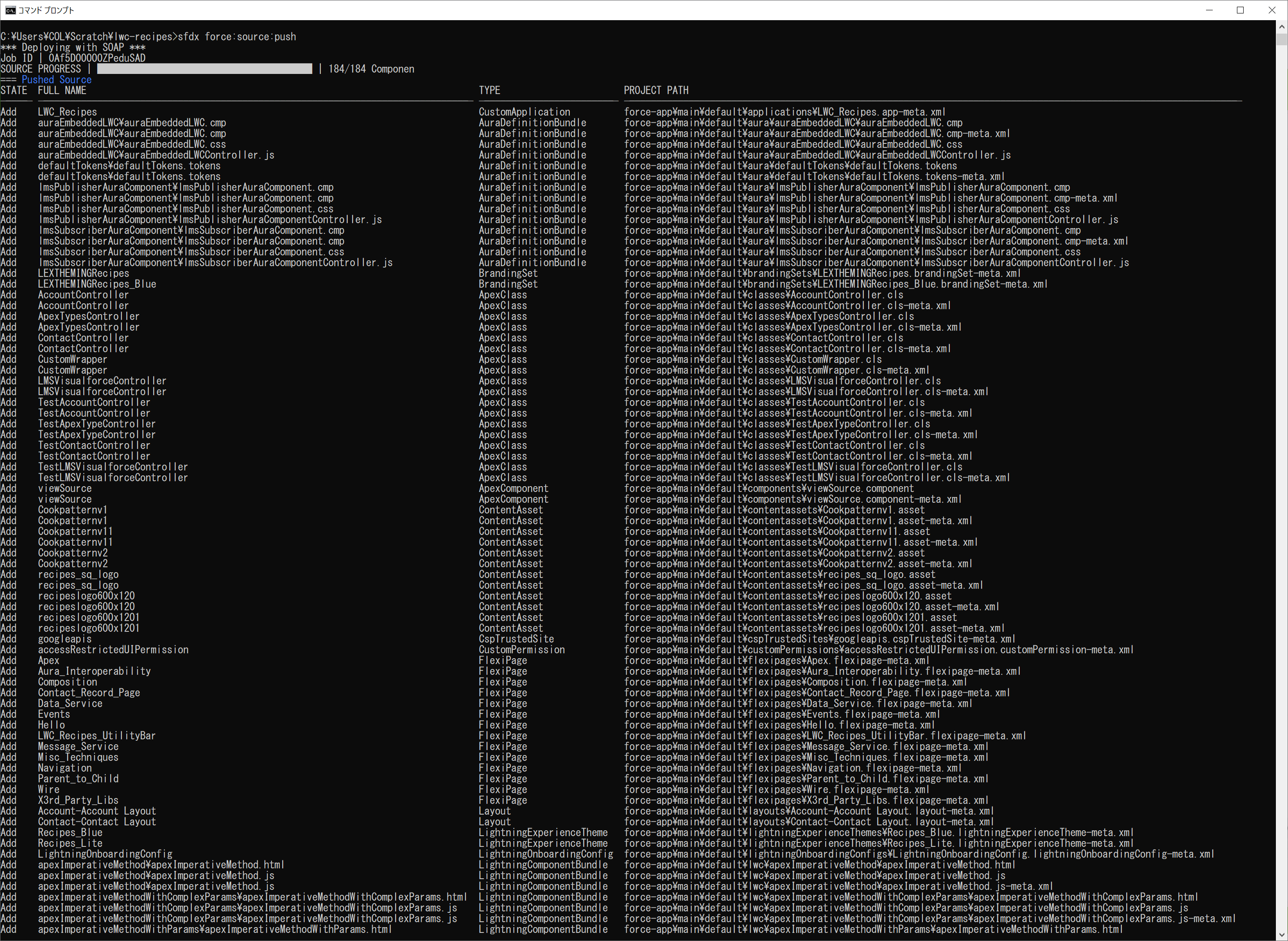The height and width of the screenshot is (941, 1288).
Task: Click 'Data_Service' full name entry
Action: (70, 704)
